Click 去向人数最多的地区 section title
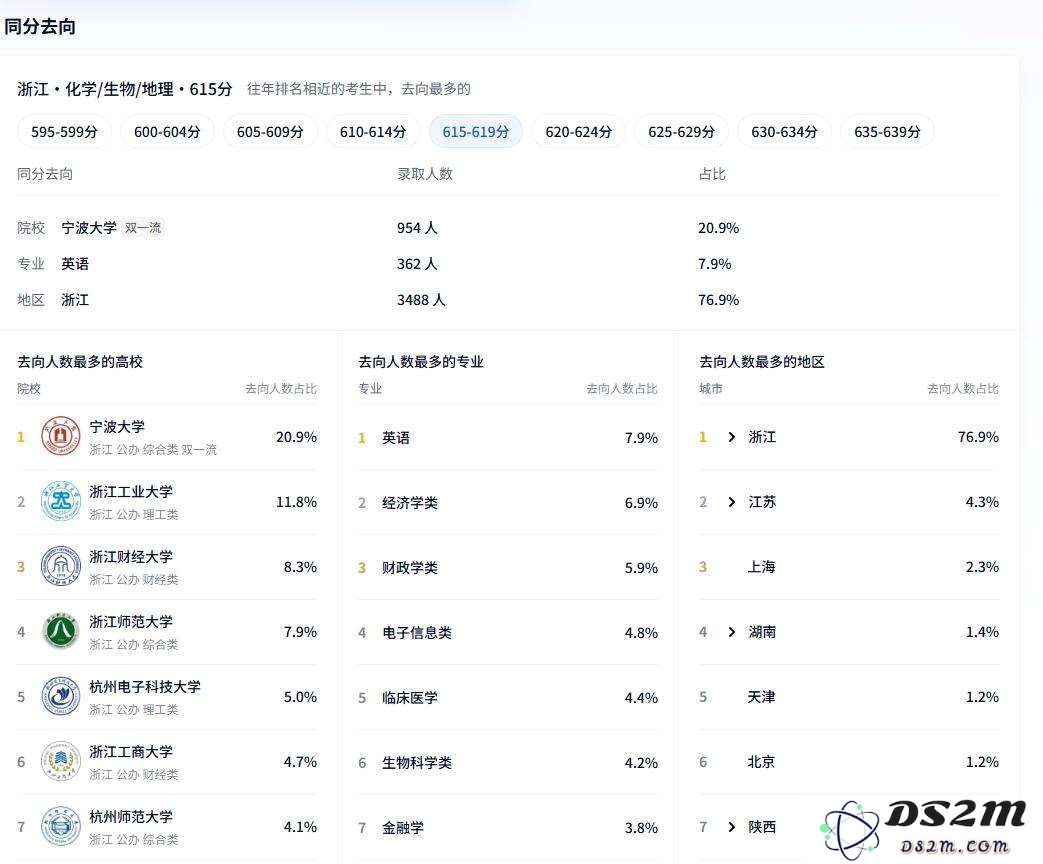Viewport: 1043px width, 864px height. [762, 362]
